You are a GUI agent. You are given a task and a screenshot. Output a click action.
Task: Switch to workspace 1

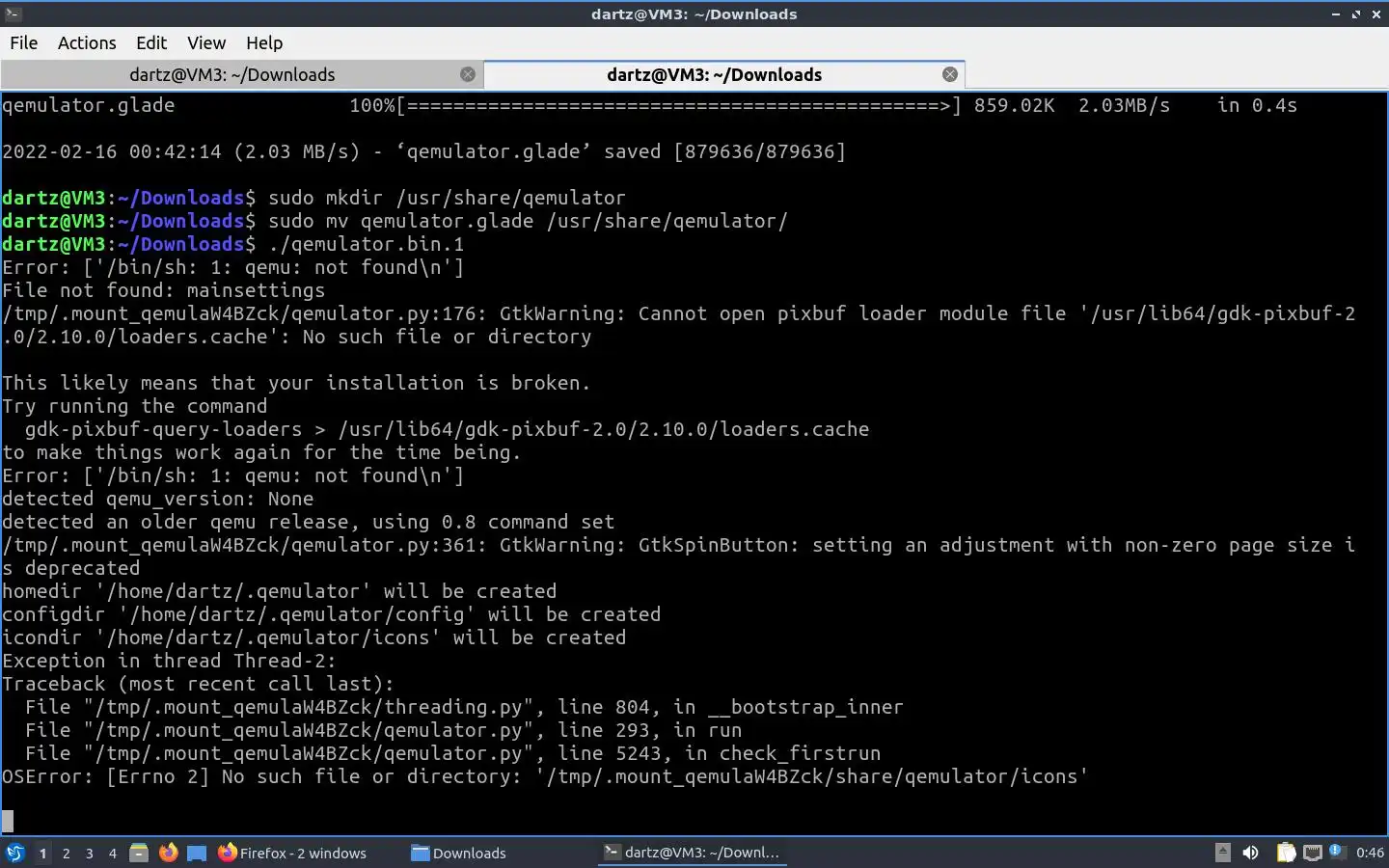pyautogui.click(x=42, y=853)
